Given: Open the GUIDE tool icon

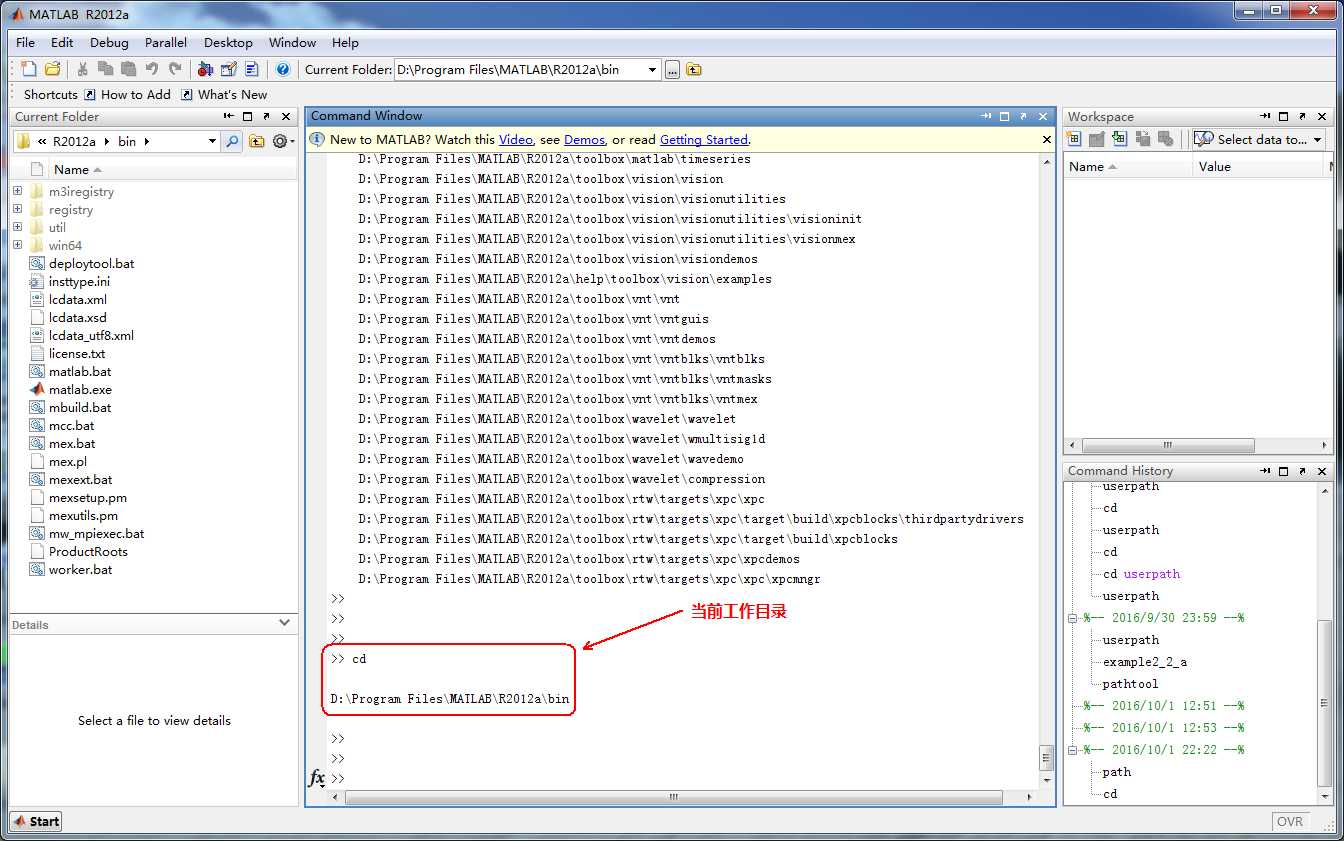Looking at the screenshot, I should click(x=229, y=69).
